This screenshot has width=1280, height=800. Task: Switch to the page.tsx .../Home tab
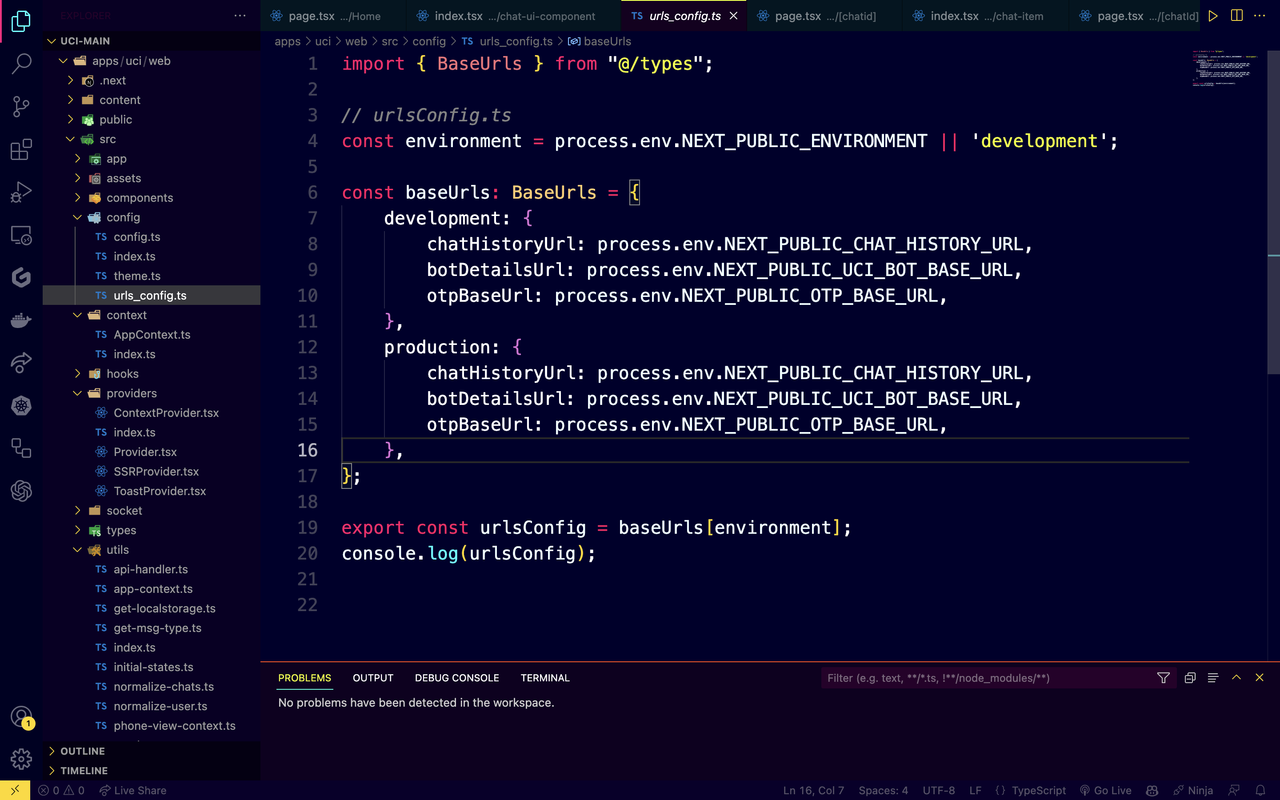point(334,16)
